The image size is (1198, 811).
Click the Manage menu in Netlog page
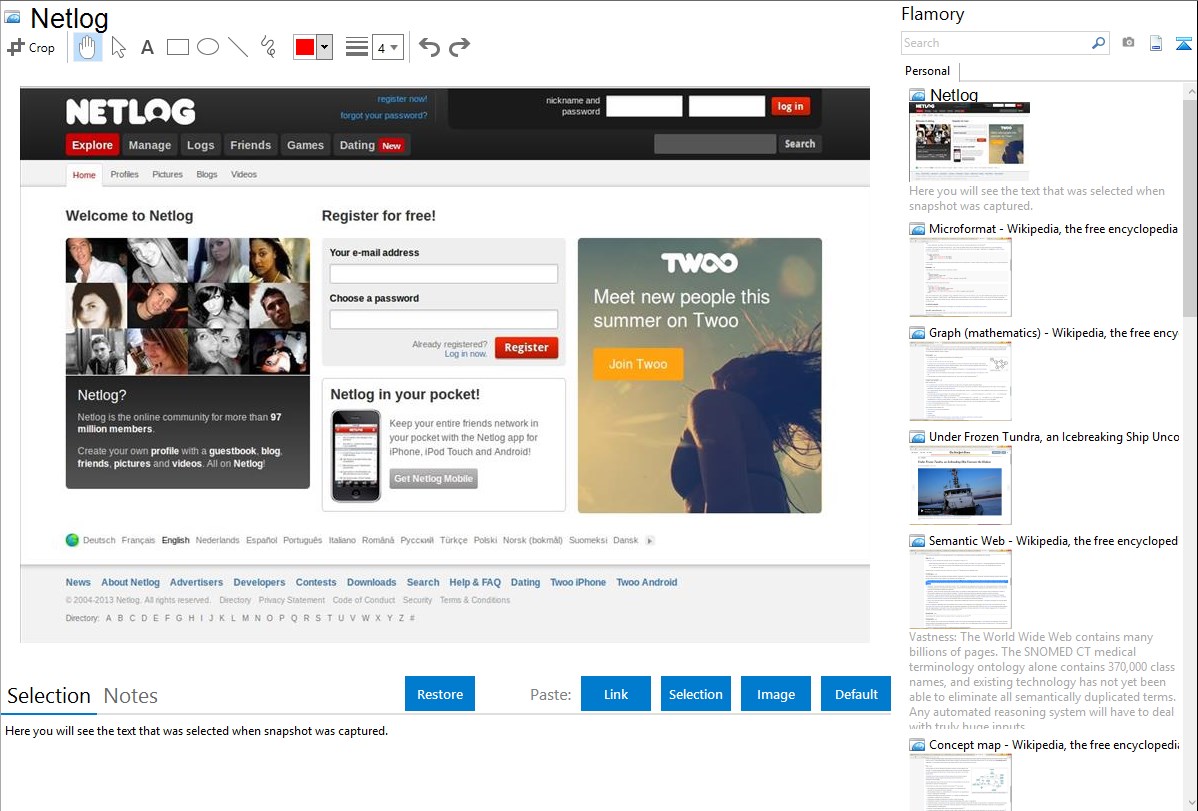(x=150, y=144)
